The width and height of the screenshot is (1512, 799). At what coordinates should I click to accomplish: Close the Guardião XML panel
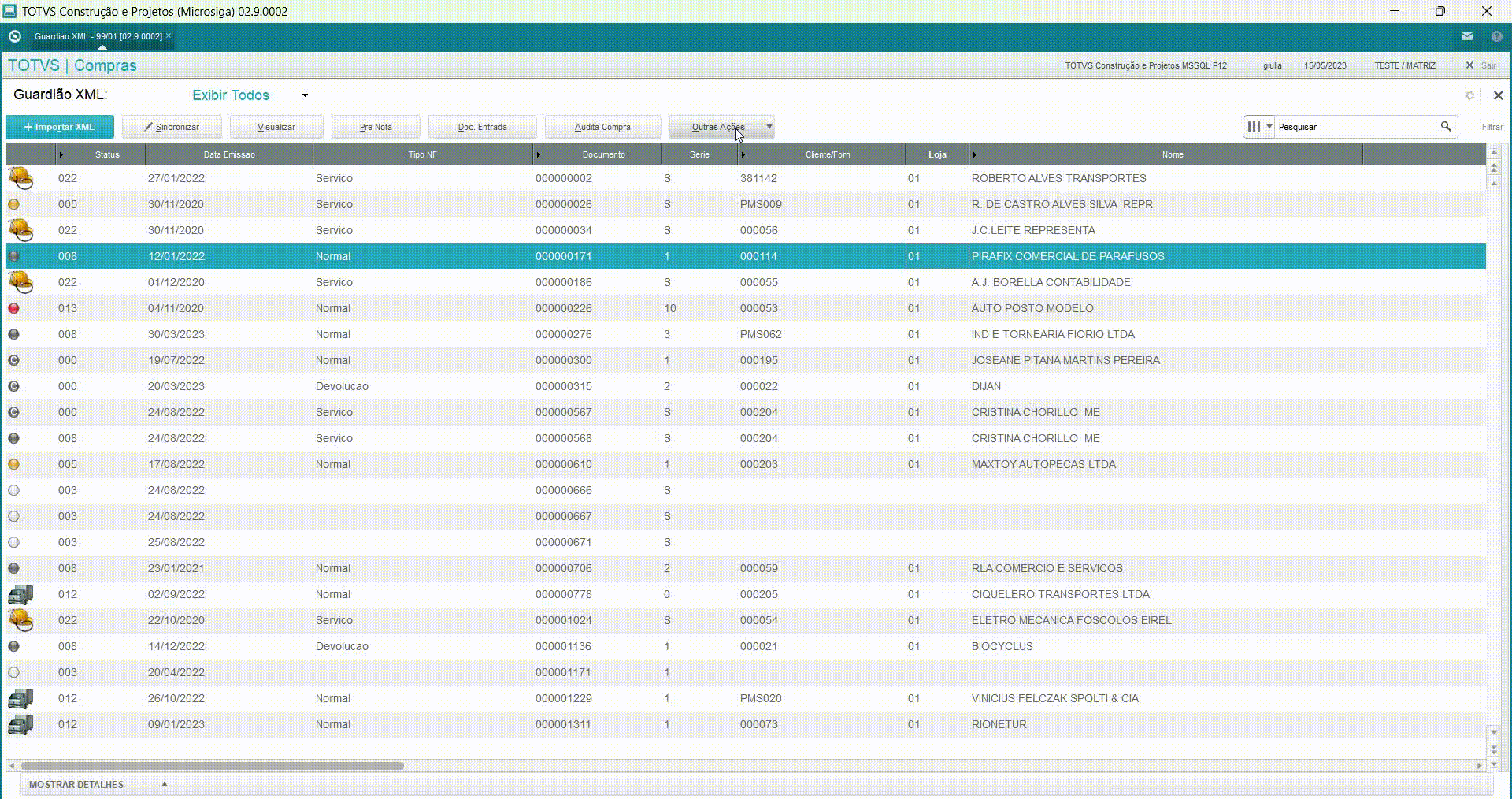click(x=1498, y=95)
